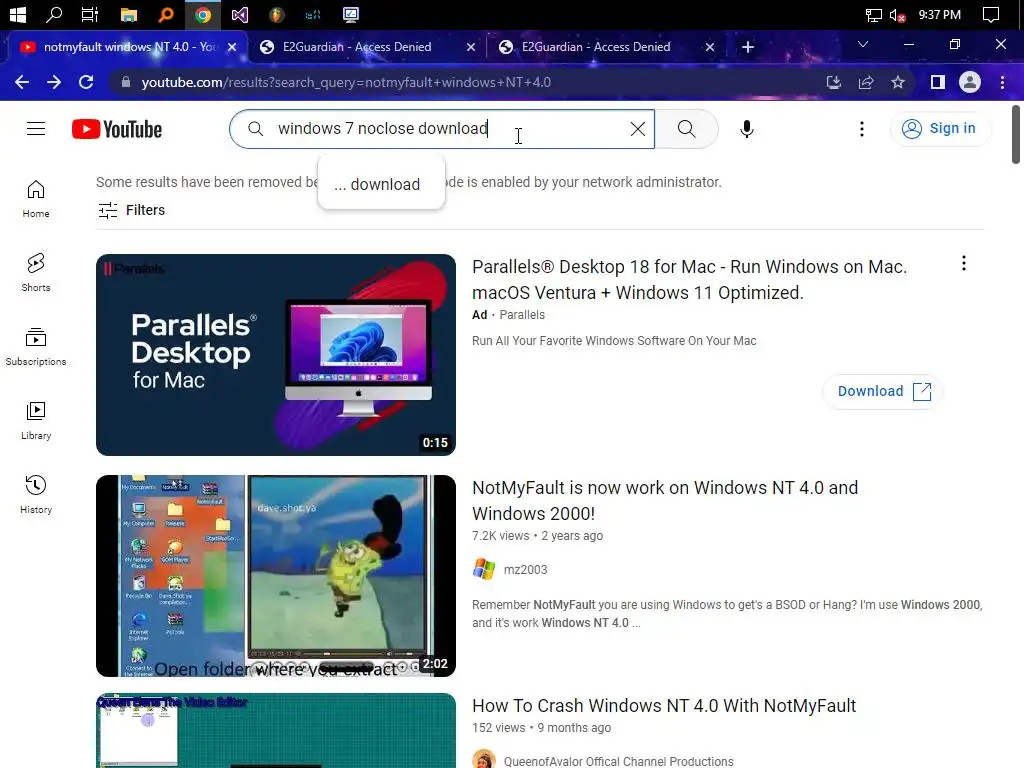The height and width of the screenshot is (768, 1024).
Task: Bookmark this page with the star icon
Action: pyautogui.click(x=898, y=82)
